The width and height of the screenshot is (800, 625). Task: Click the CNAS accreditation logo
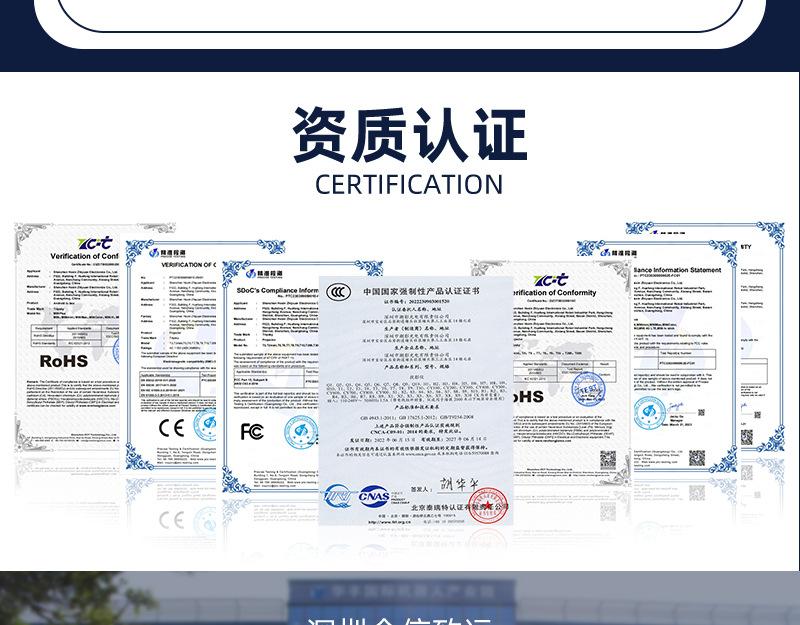point(374,496)
